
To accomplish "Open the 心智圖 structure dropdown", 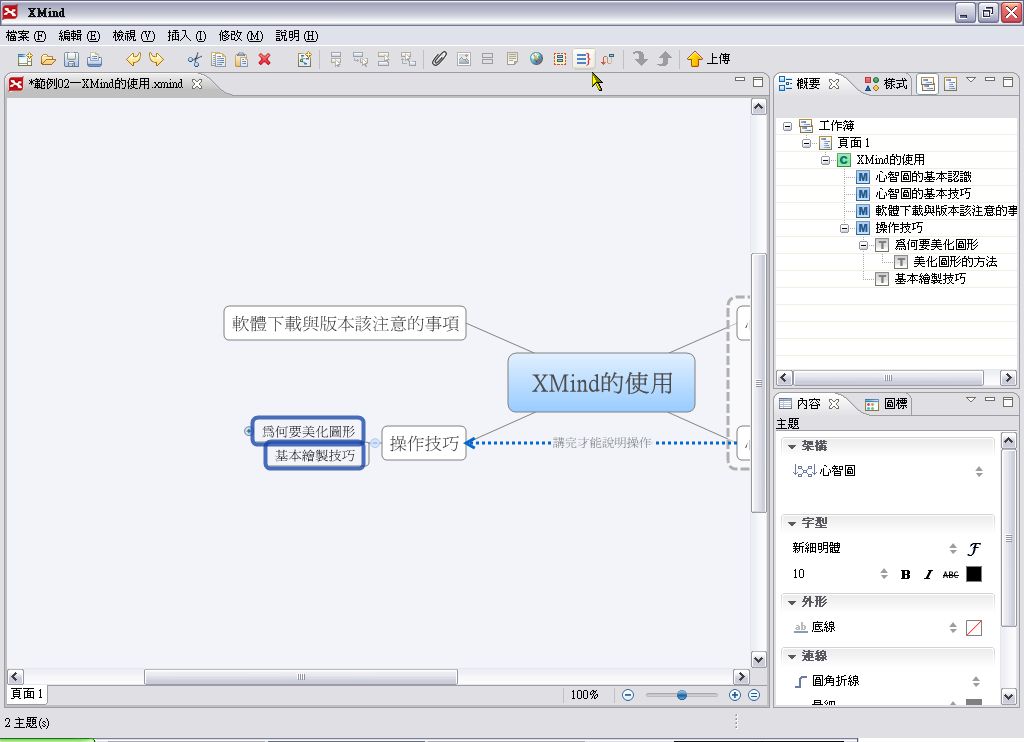I will tap(979, 471).
